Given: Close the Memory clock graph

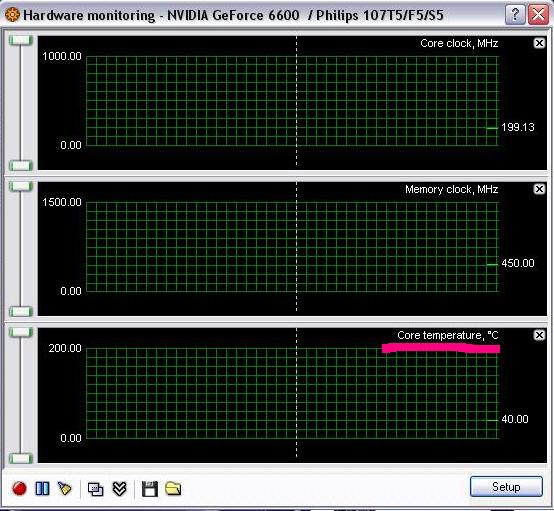Looking at the screenshot, I should (x=539, y=189).
